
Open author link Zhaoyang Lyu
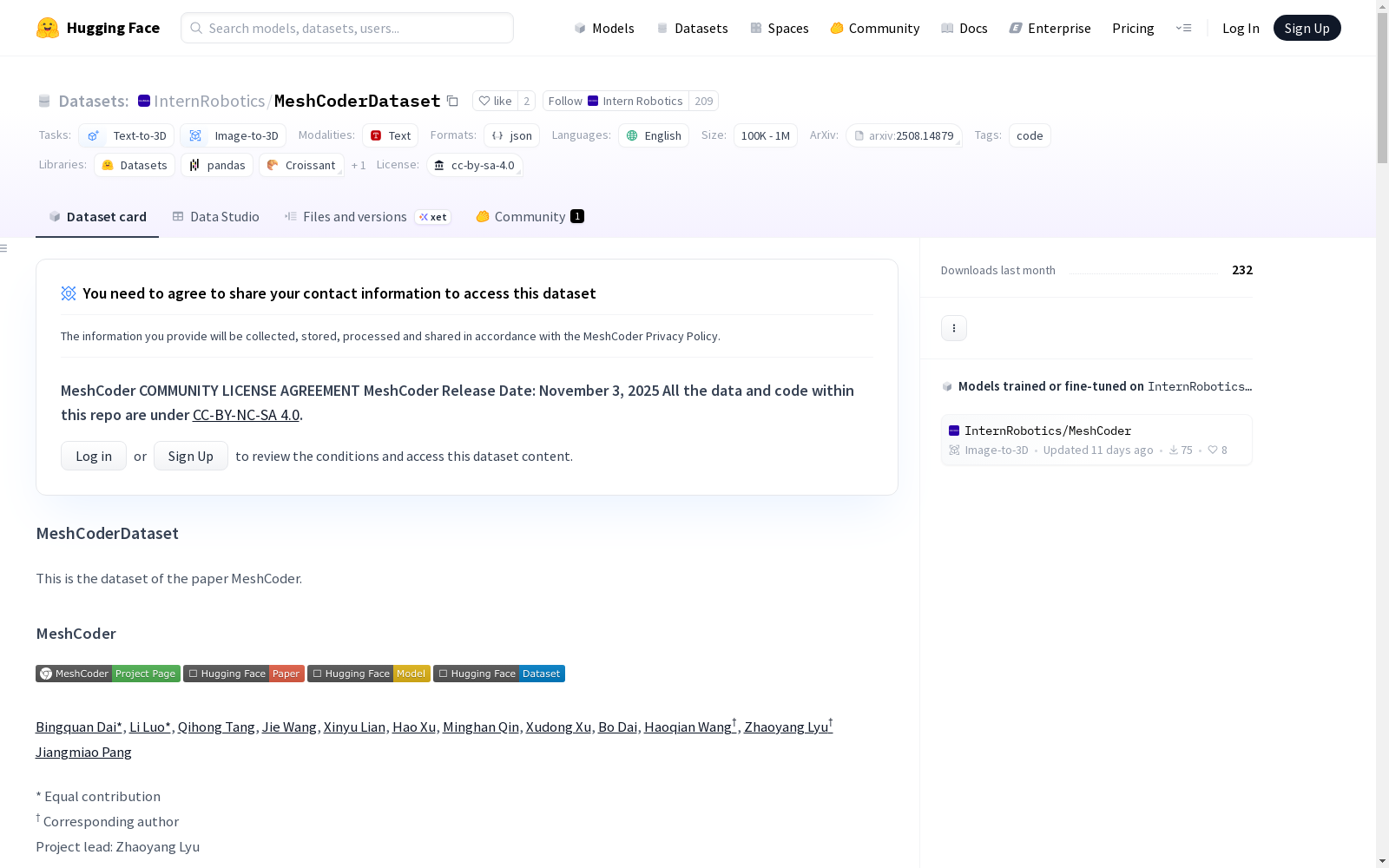click(x=788, y=727)
